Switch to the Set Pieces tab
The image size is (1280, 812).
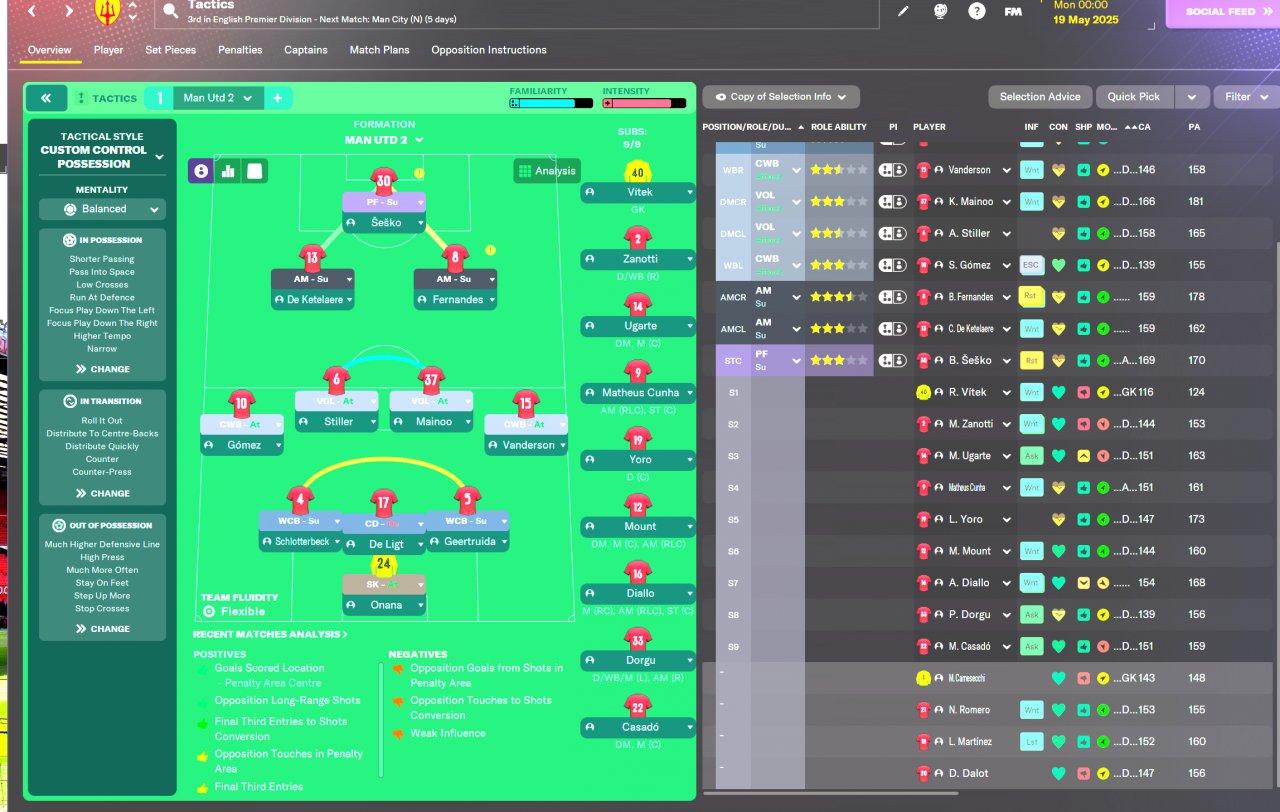point(171,50)
